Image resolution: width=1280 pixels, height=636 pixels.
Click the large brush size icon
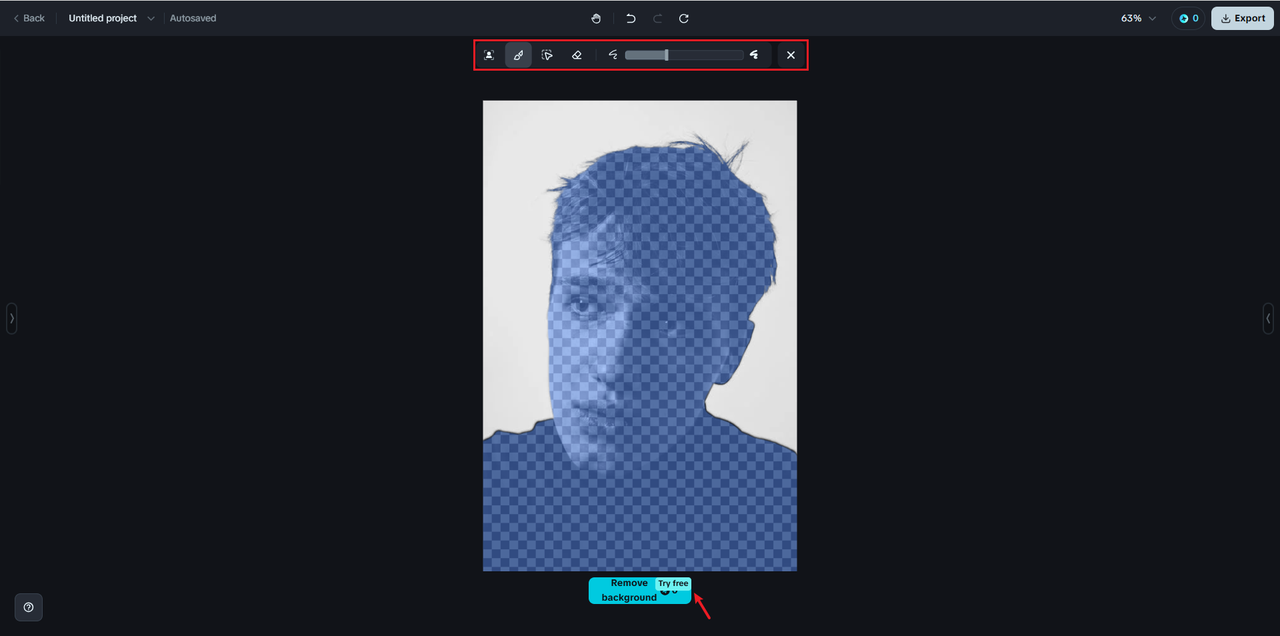[x=753, y=55]
